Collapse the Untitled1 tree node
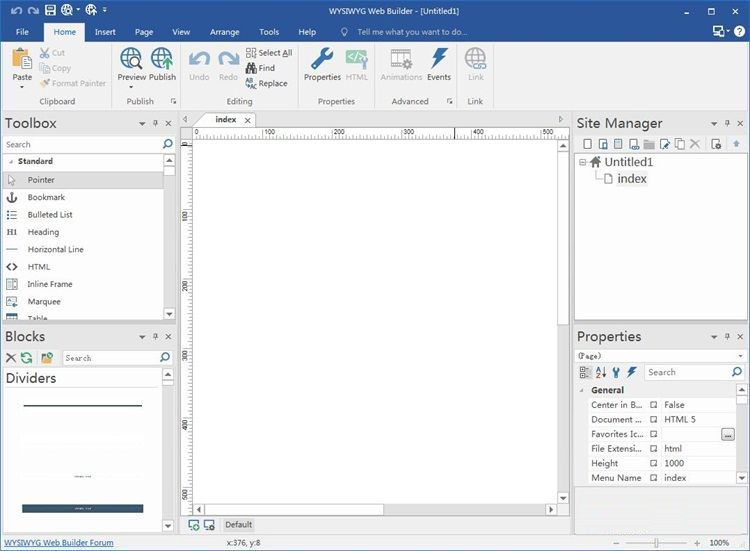The image size is (750, 551). point(582,162)
